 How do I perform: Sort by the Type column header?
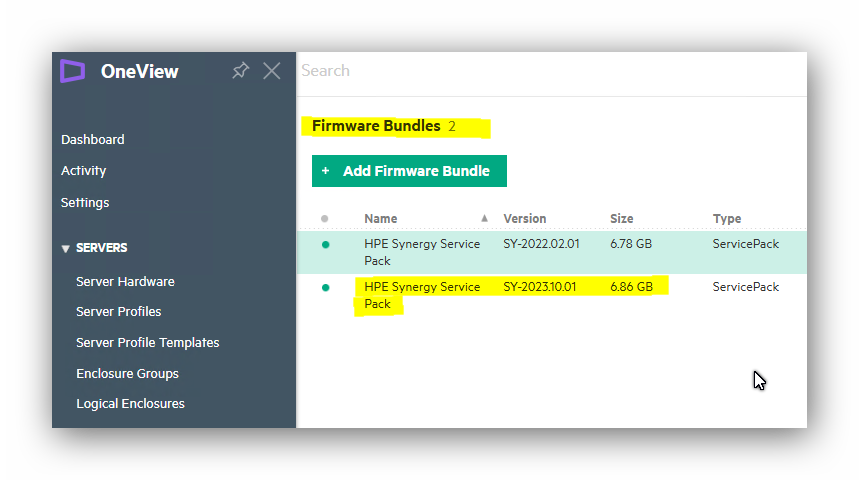pos(727,219)
